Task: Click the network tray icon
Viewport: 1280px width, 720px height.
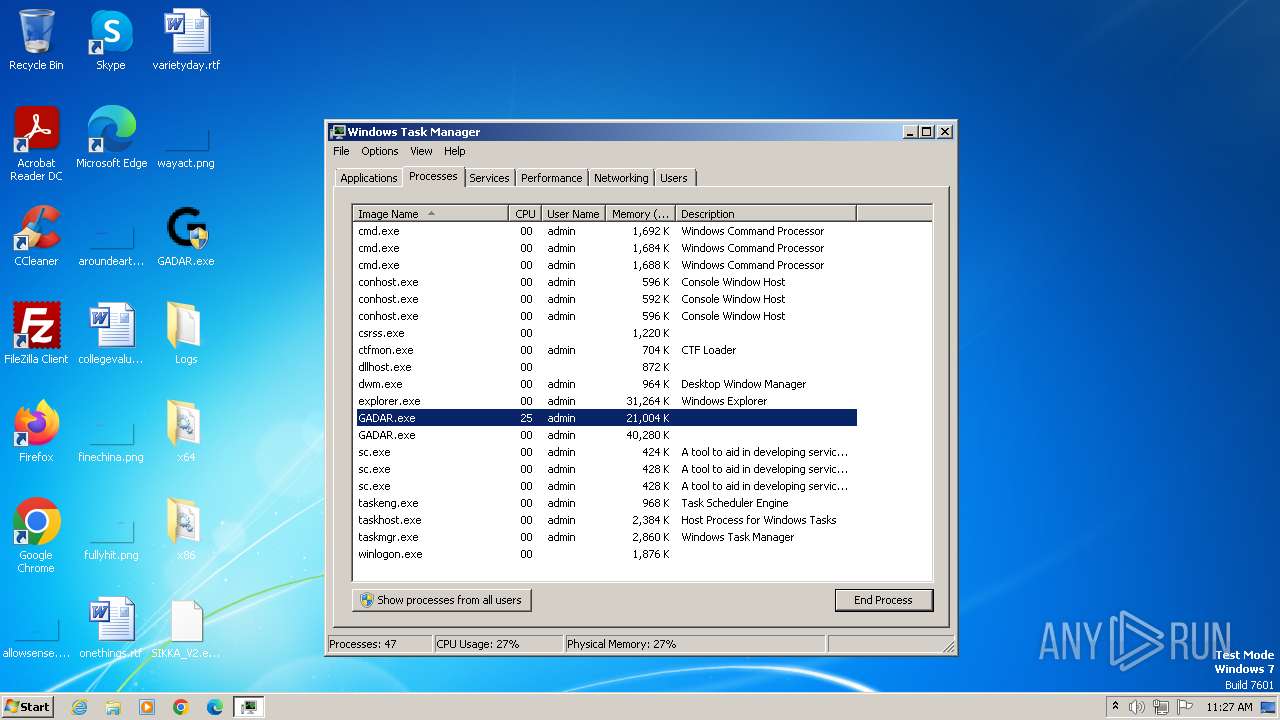Action: 1160,707
